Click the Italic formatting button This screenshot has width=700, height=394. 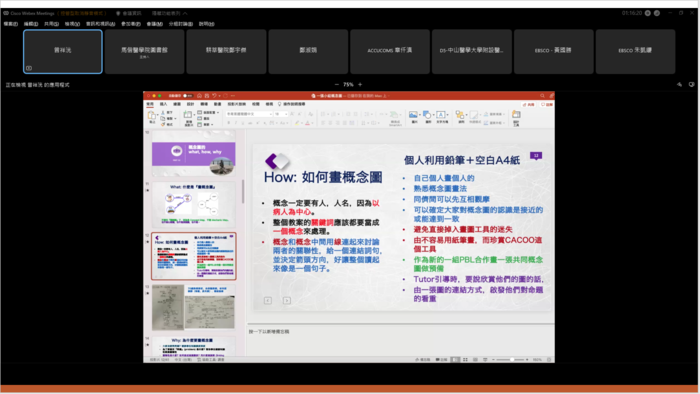(236, 123)
